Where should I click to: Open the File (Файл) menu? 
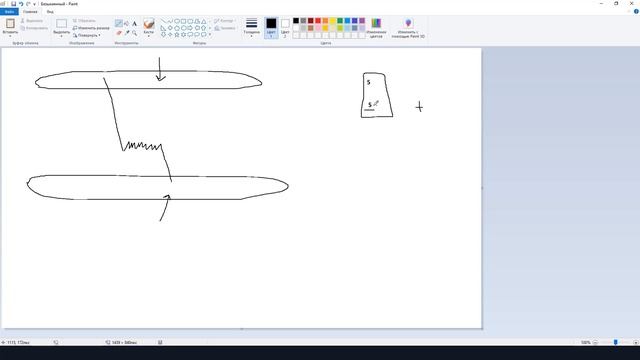(x=9, y=12)
